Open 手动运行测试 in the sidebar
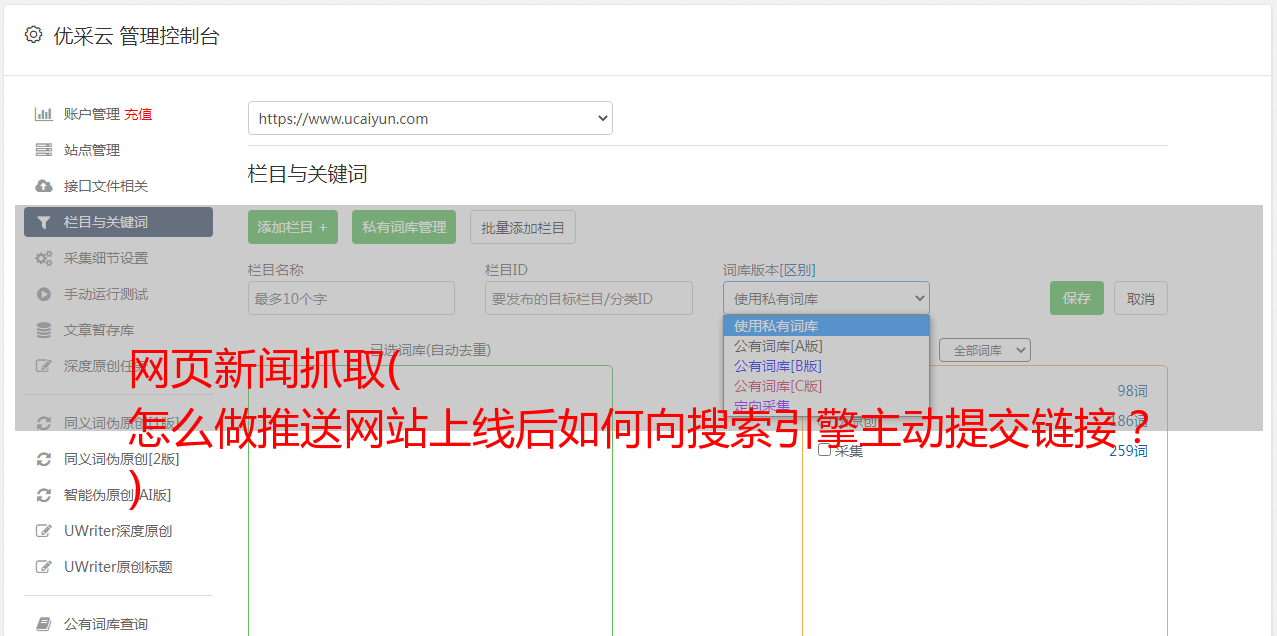 click(x=106, y=294)
